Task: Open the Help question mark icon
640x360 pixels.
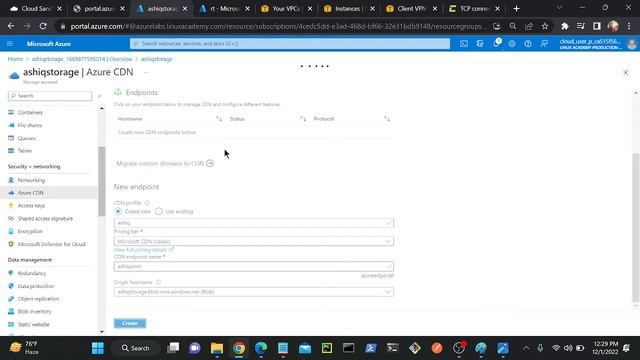Action: pyautogui.click(x=528, y=44)
